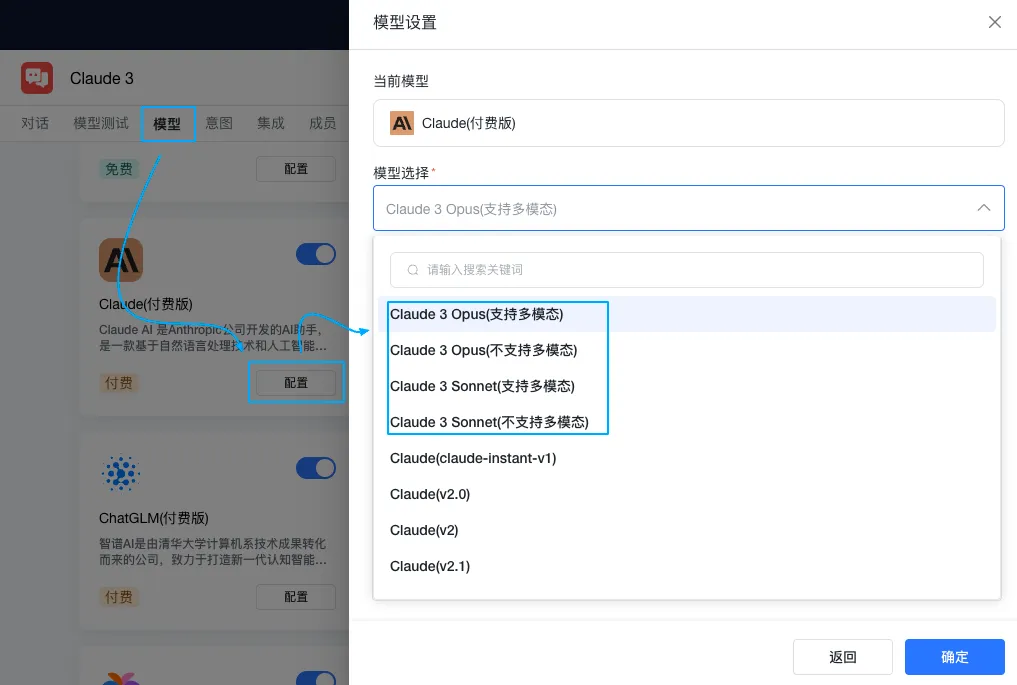Click the Anthropic logo on the Claude(付费版) card

(x=121, y=260)
